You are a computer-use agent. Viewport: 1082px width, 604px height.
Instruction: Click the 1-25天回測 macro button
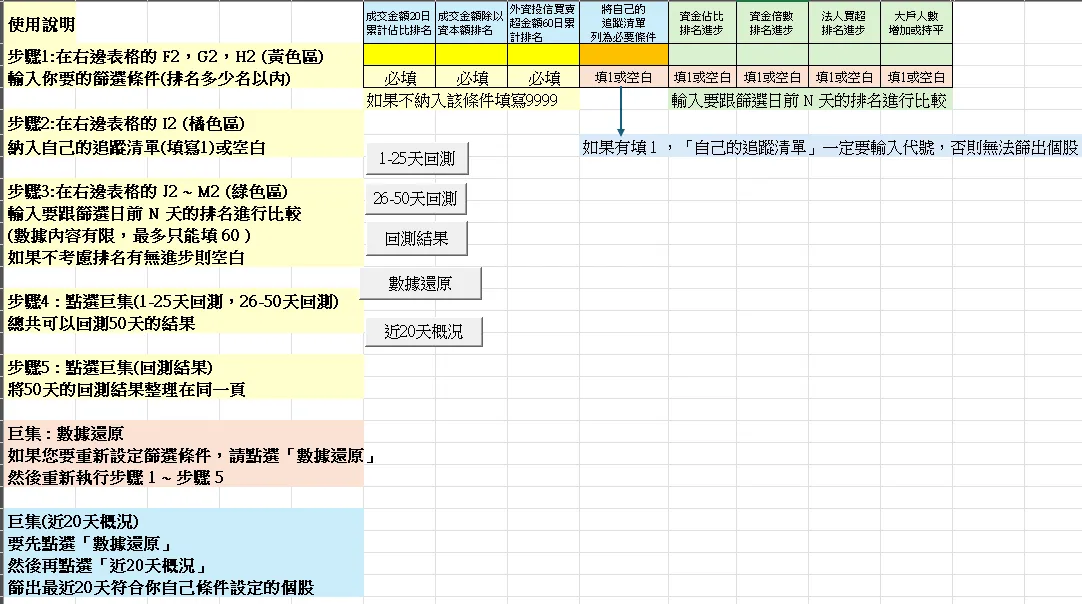pos(416,159)
